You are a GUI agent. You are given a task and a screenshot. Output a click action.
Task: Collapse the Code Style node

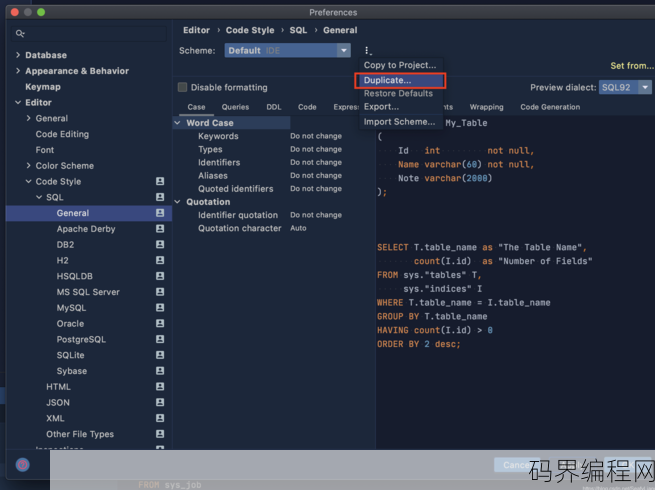coord(28,181)
